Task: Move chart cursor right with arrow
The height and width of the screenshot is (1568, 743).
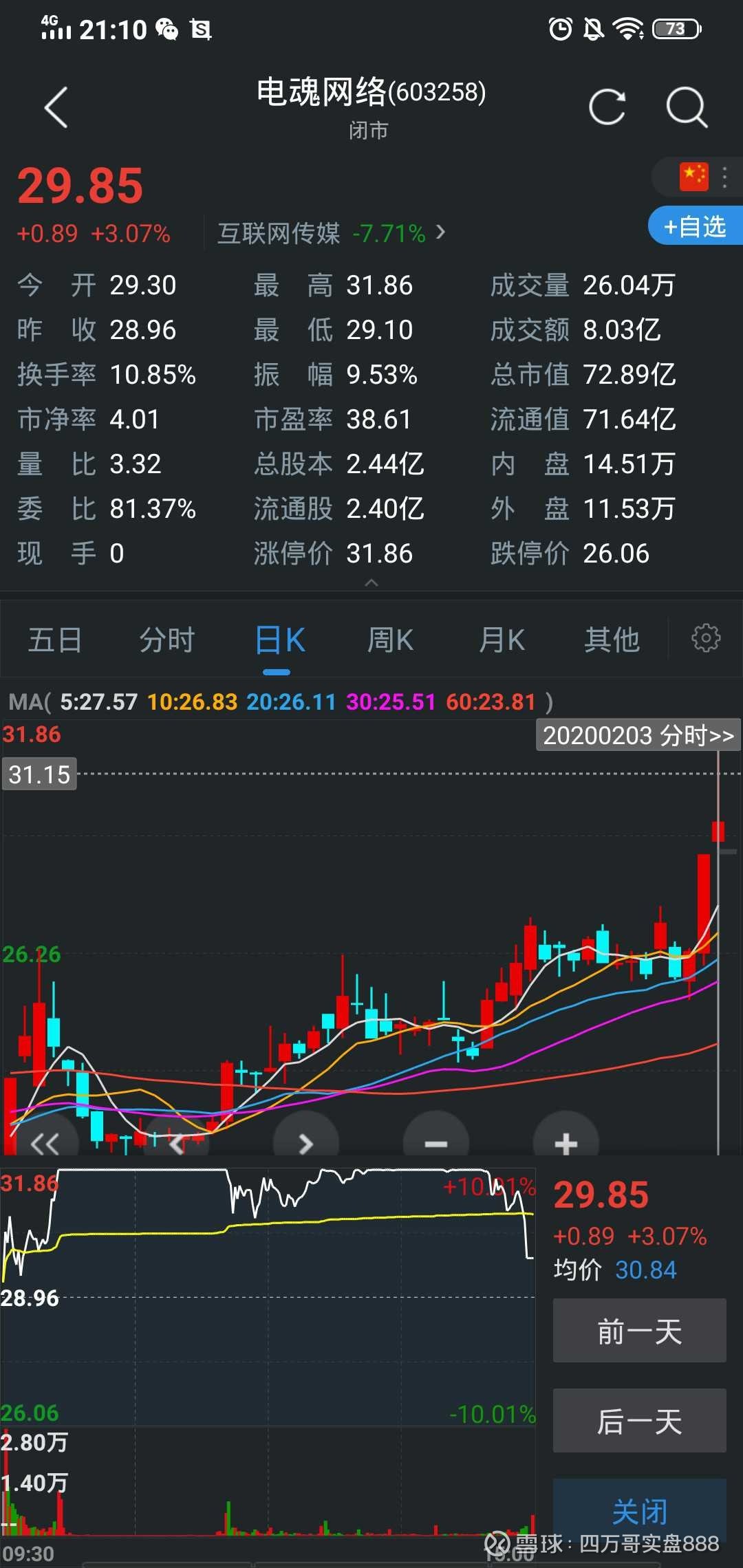Action: 306,1144
